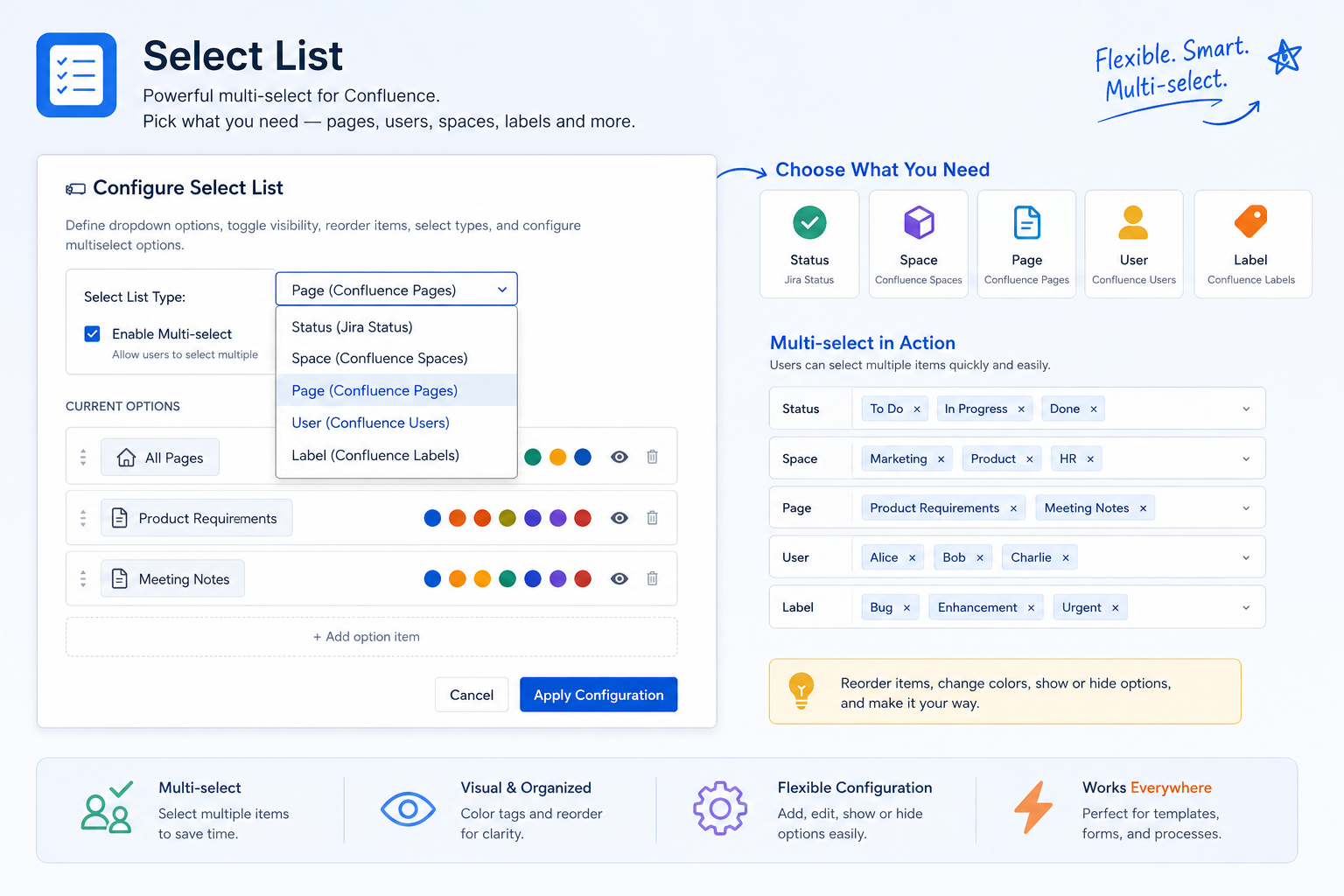Remove the To Do status tag
The width and height of the screenshot is (1344, 896).
(x=917, y=409)
